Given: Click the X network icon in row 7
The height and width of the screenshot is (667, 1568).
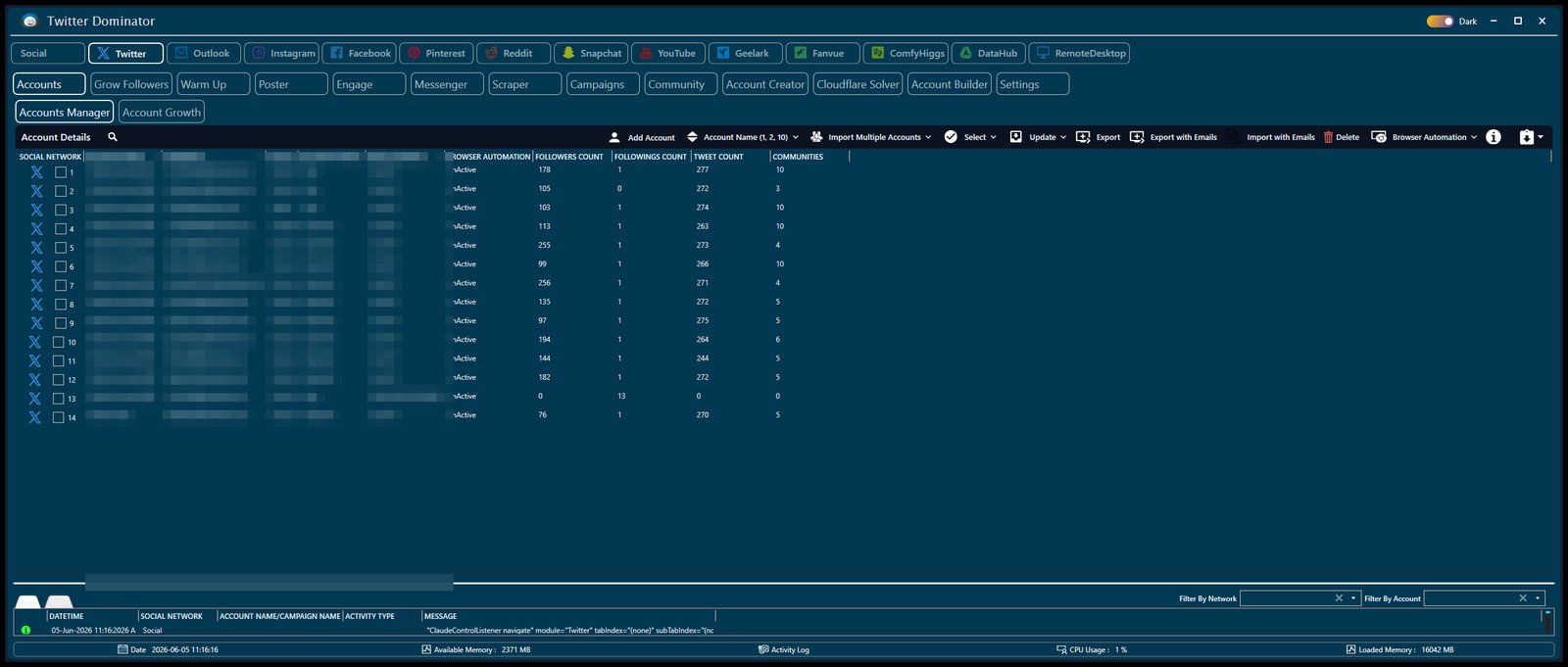Looking at the screenshot, I should point(36,285).
